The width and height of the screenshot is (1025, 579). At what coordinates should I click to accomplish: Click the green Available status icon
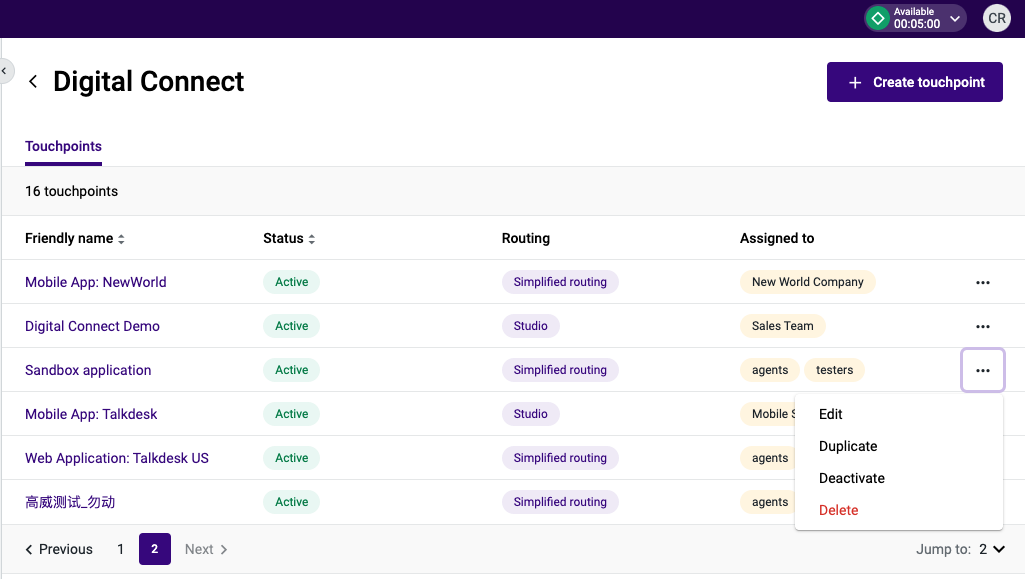[x=877, y=18]
